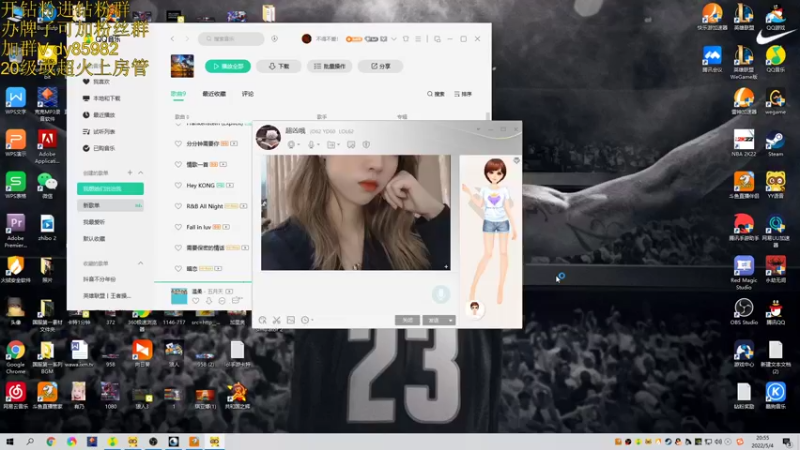Open send button dropdown arrow in QQ chat
800x450 pixels.
click(x=451, y=320)
